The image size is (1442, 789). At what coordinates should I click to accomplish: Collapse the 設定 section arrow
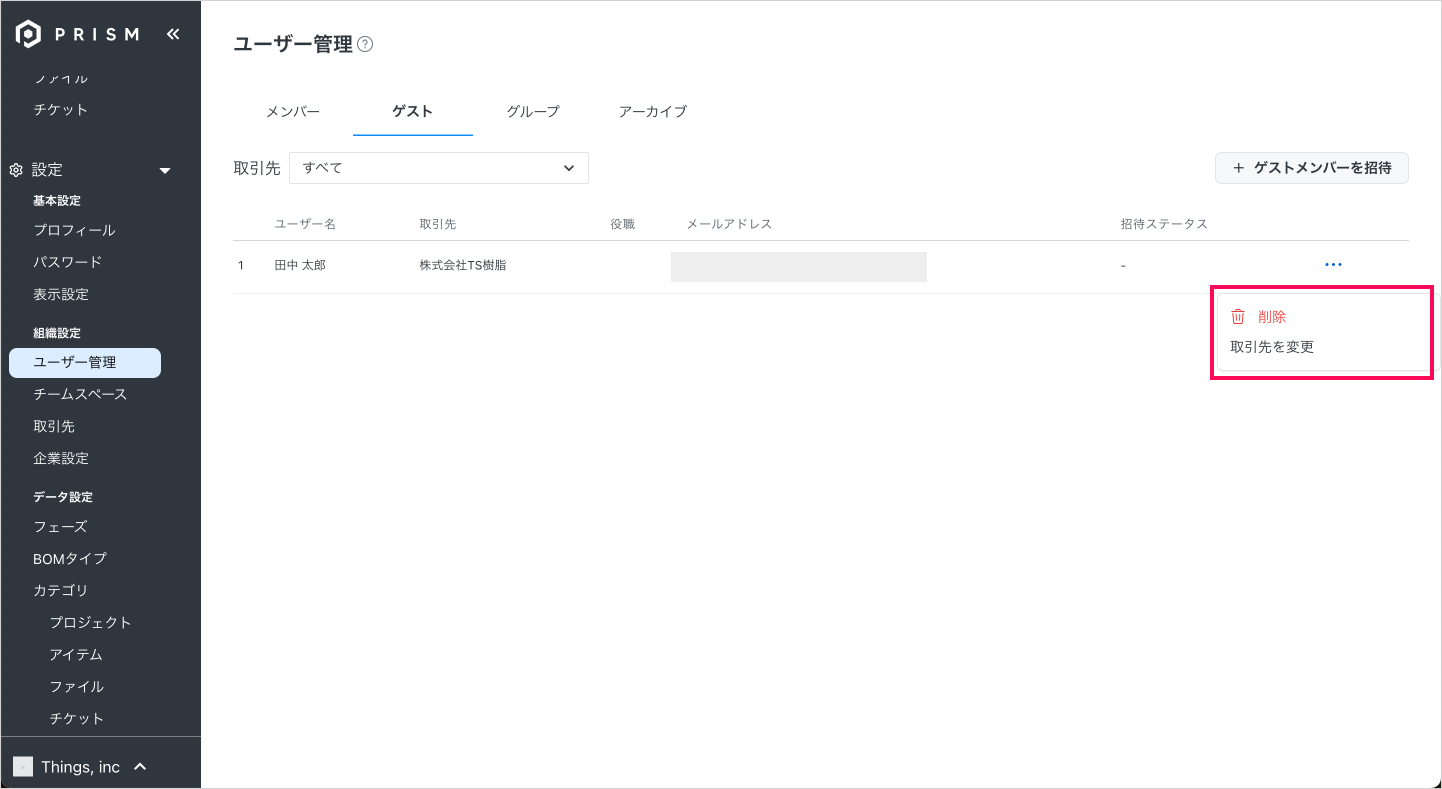166,171
